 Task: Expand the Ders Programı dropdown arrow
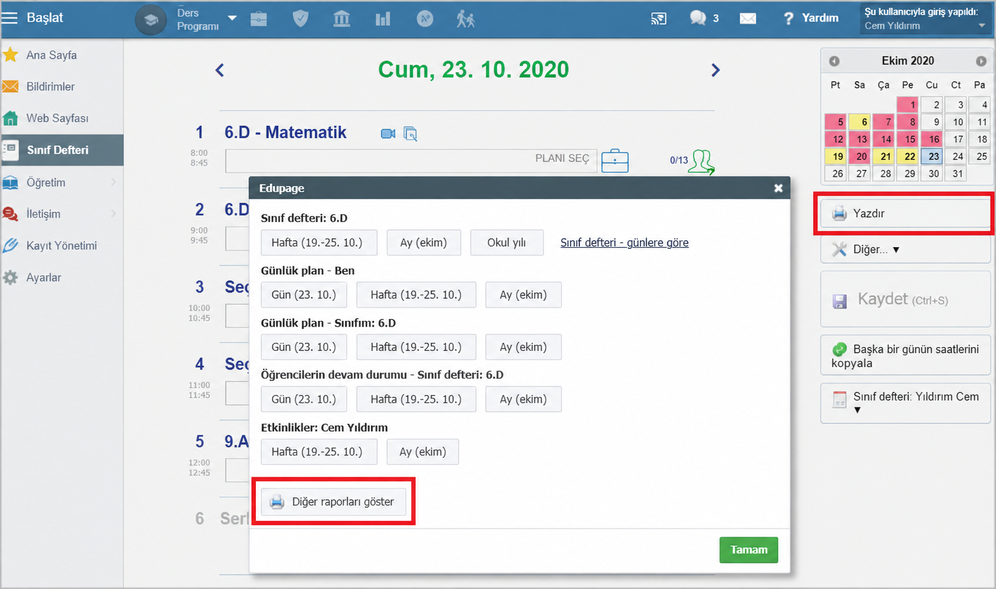tap(232, 18)
